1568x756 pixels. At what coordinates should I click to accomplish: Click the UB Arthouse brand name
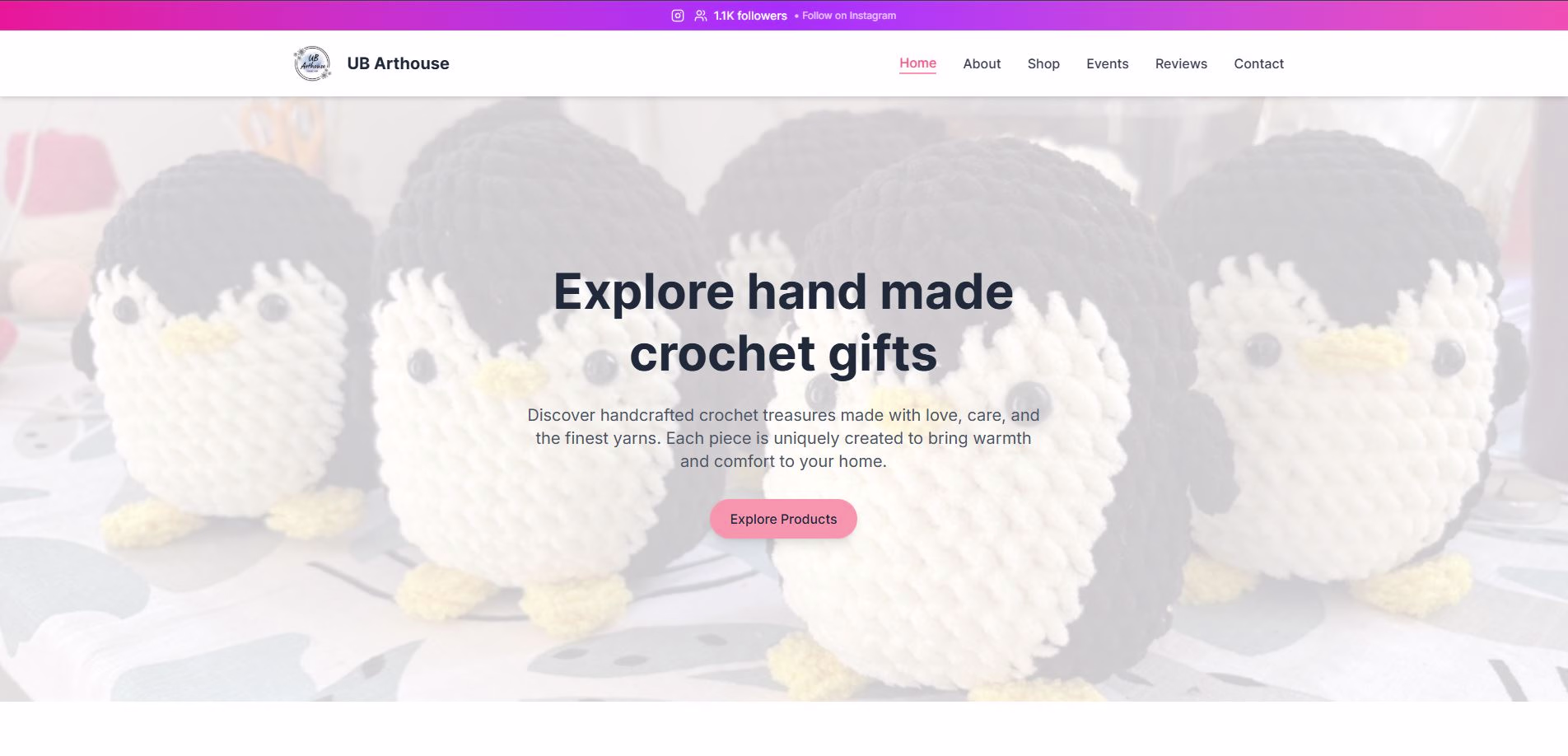[398, 63]
